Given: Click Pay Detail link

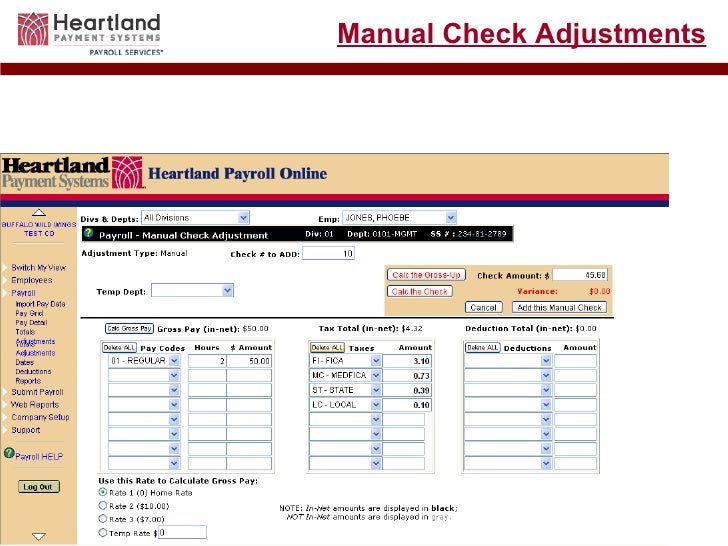Looking at the screenshot, I should (31, 323).
